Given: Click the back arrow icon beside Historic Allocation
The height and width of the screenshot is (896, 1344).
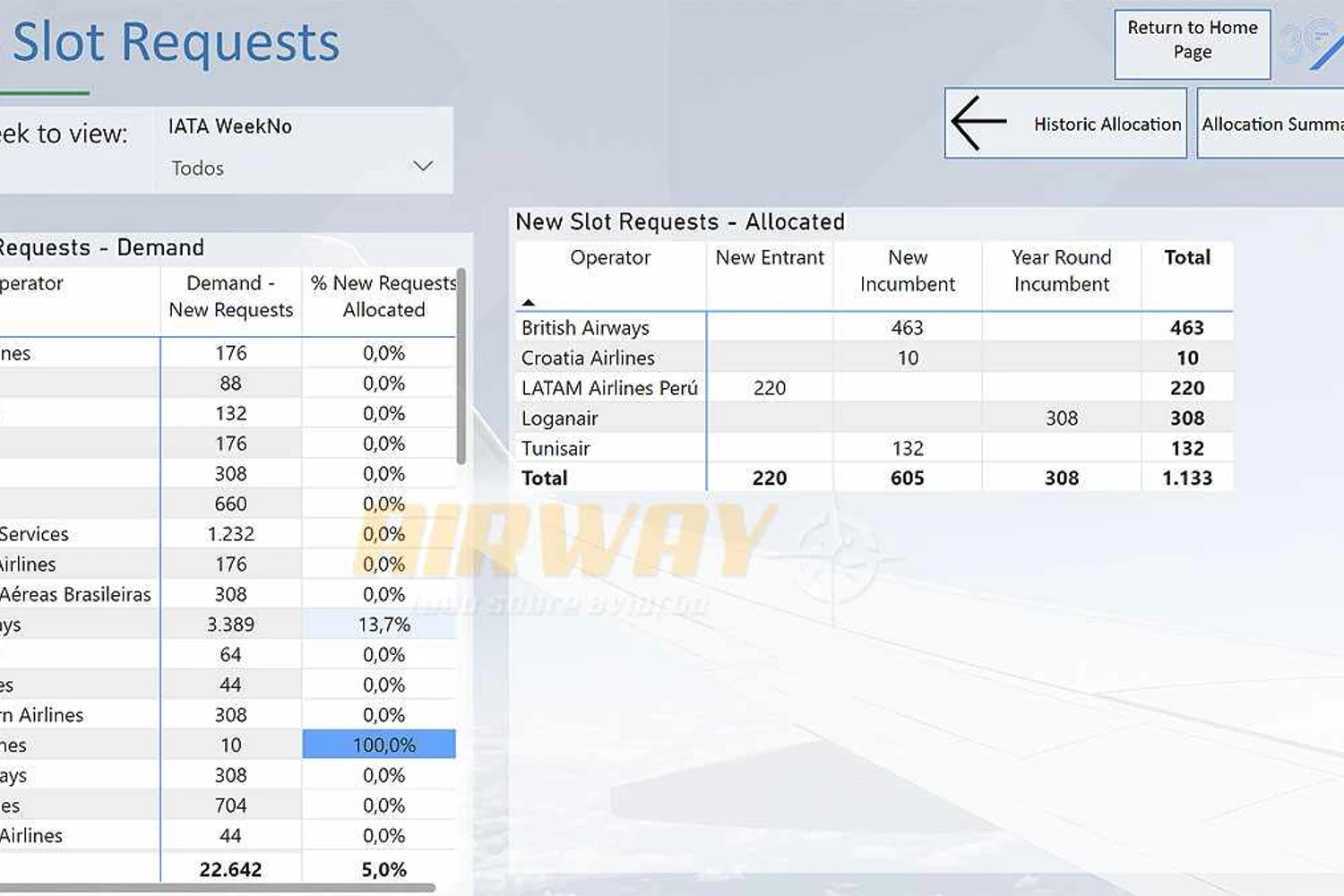Looking at the screenshot, I should [978, 123].
